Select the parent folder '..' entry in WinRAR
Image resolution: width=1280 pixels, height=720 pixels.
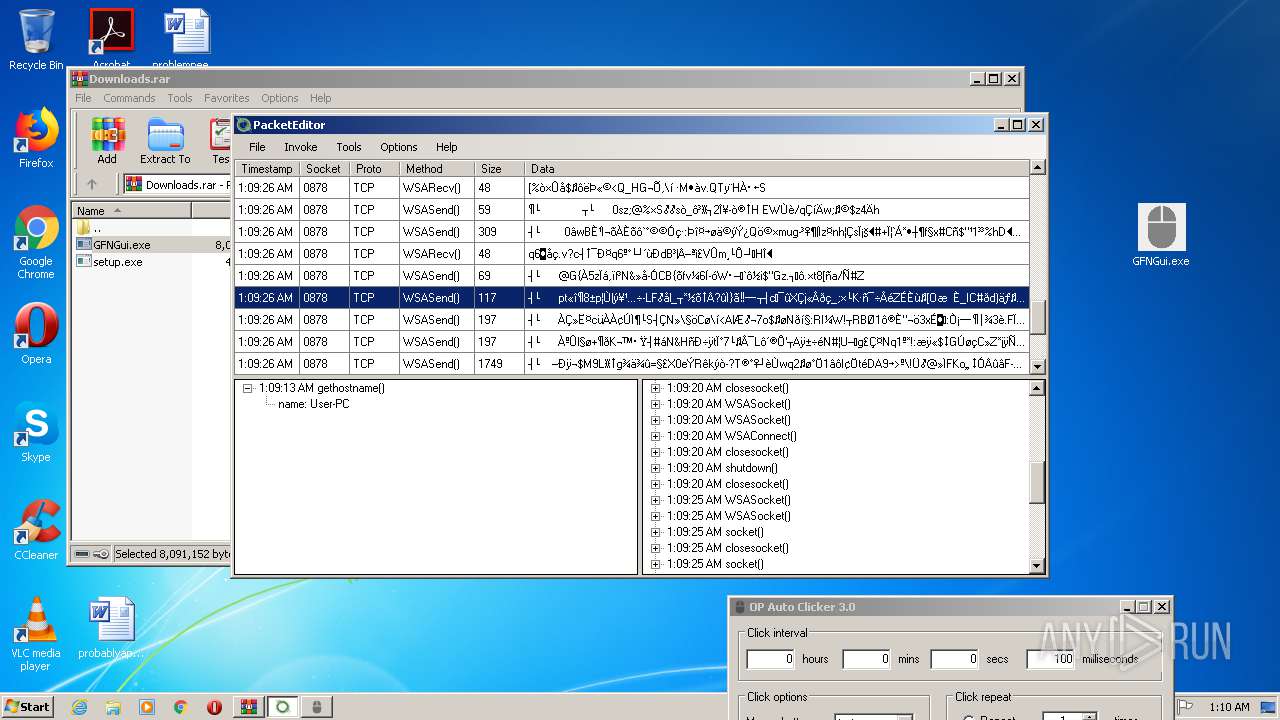coord(96,227)
